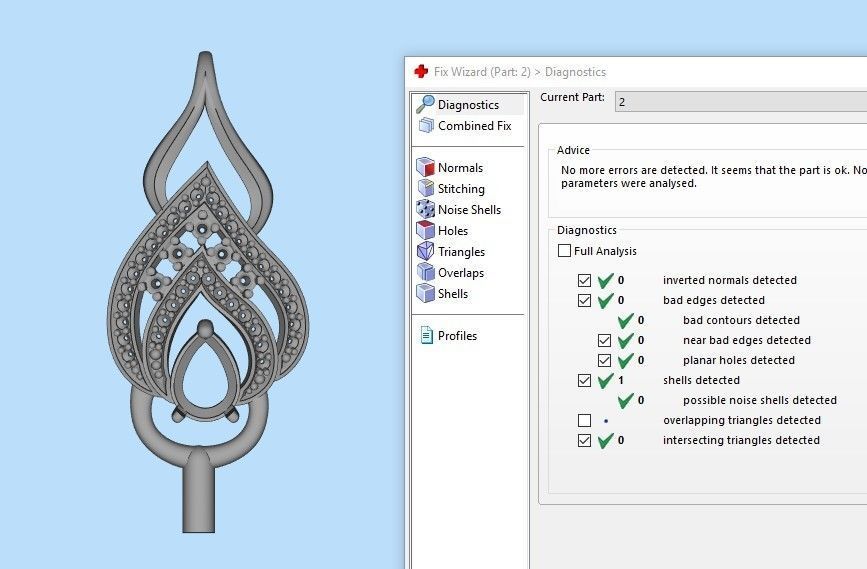Toggle the near bad edges detected checkbox

click(605, 341)
